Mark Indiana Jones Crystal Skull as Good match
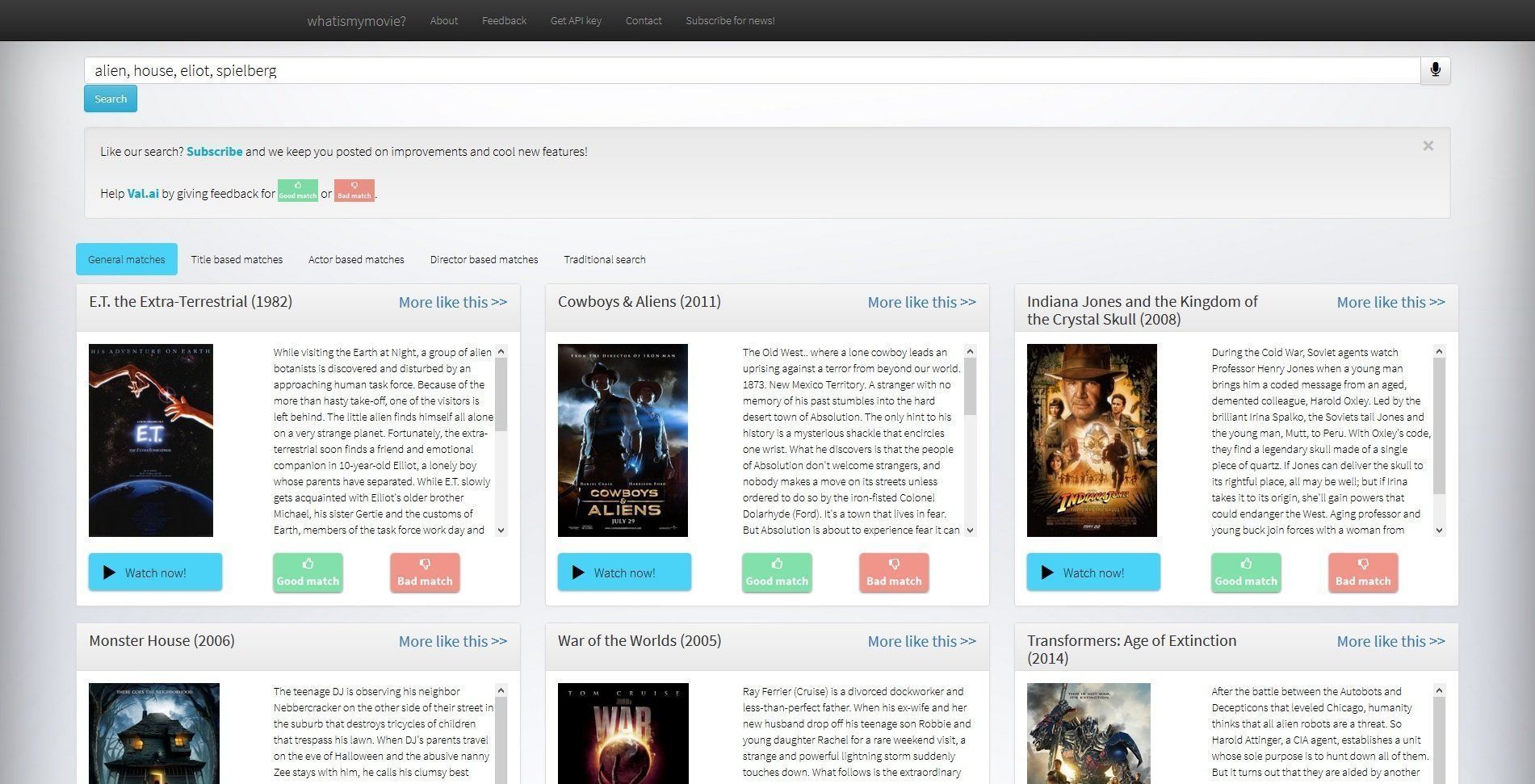This screenshot has width=1535, height=784. 1246,572
